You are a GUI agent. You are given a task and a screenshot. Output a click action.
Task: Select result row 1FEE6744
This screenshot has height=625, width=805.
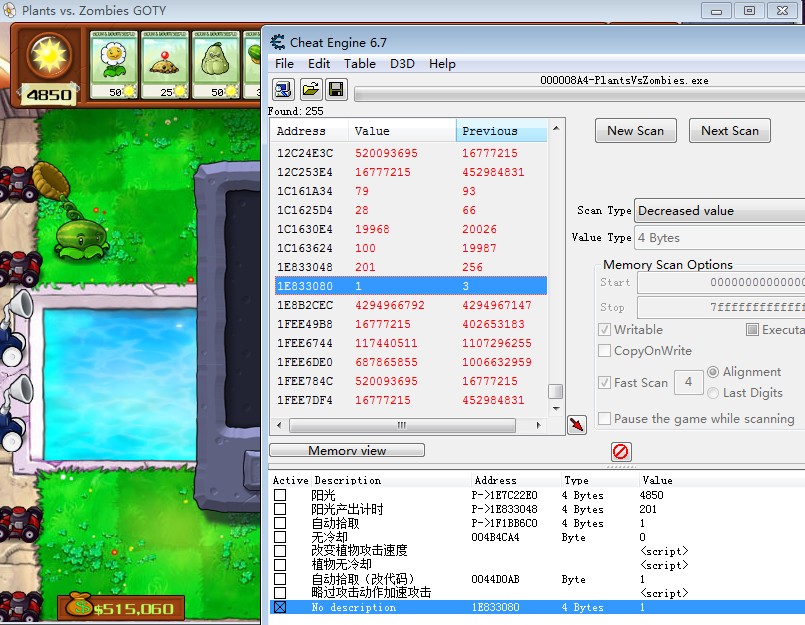click(411, 343)
